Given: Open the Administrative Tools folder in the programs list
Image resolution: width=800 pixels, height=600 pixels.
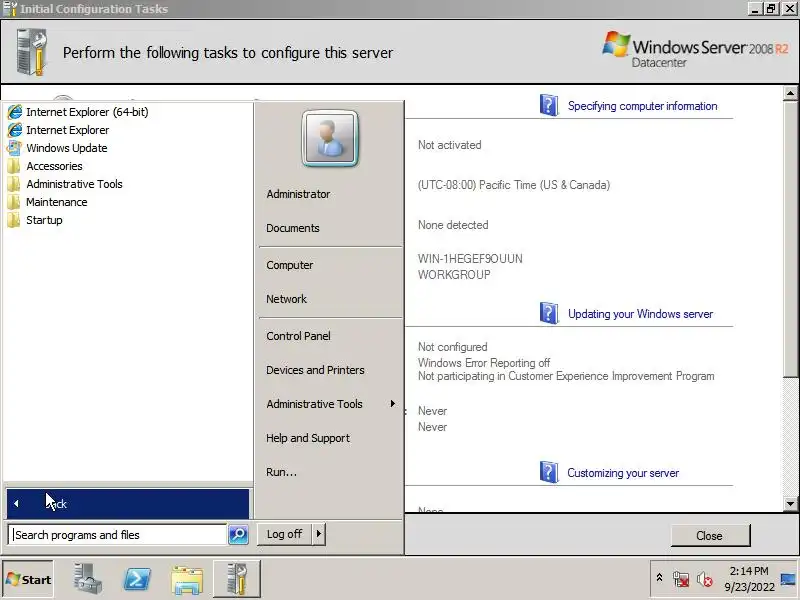Looking at the screenshot, I should tap(74, 184).
